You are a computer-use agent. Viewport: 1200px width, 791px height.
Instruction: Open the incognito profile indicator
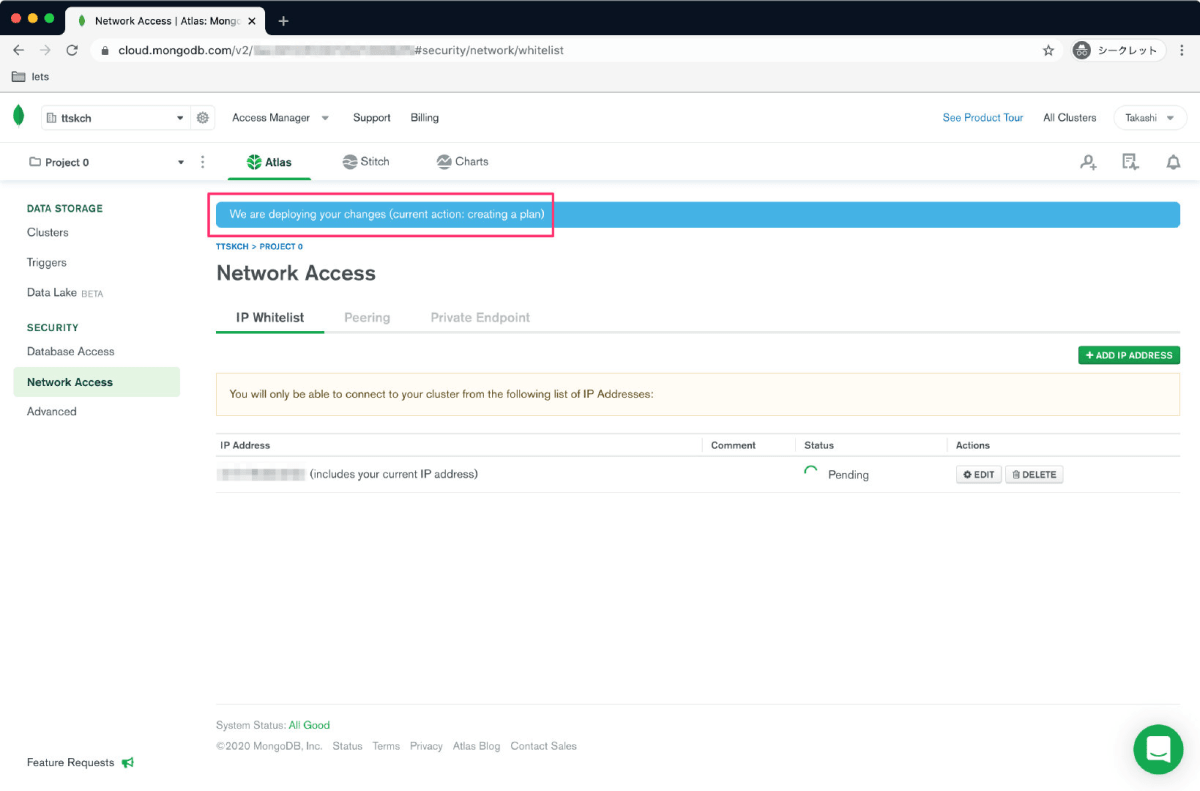(1117, 50)
